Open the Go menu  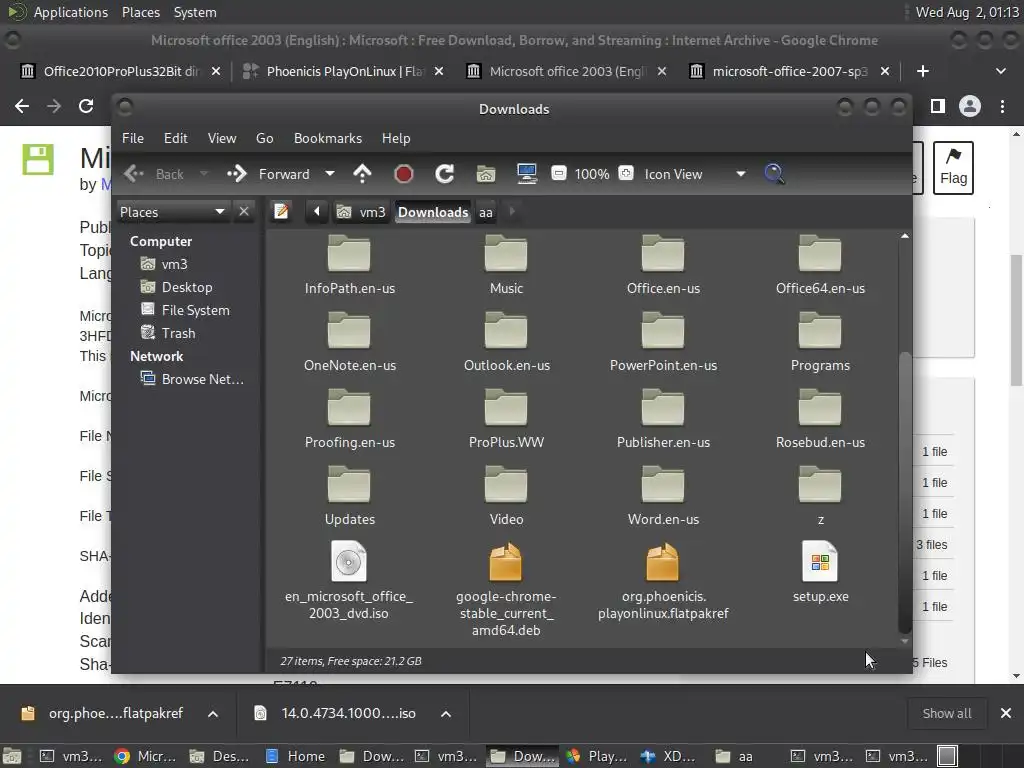coord(264,138)
